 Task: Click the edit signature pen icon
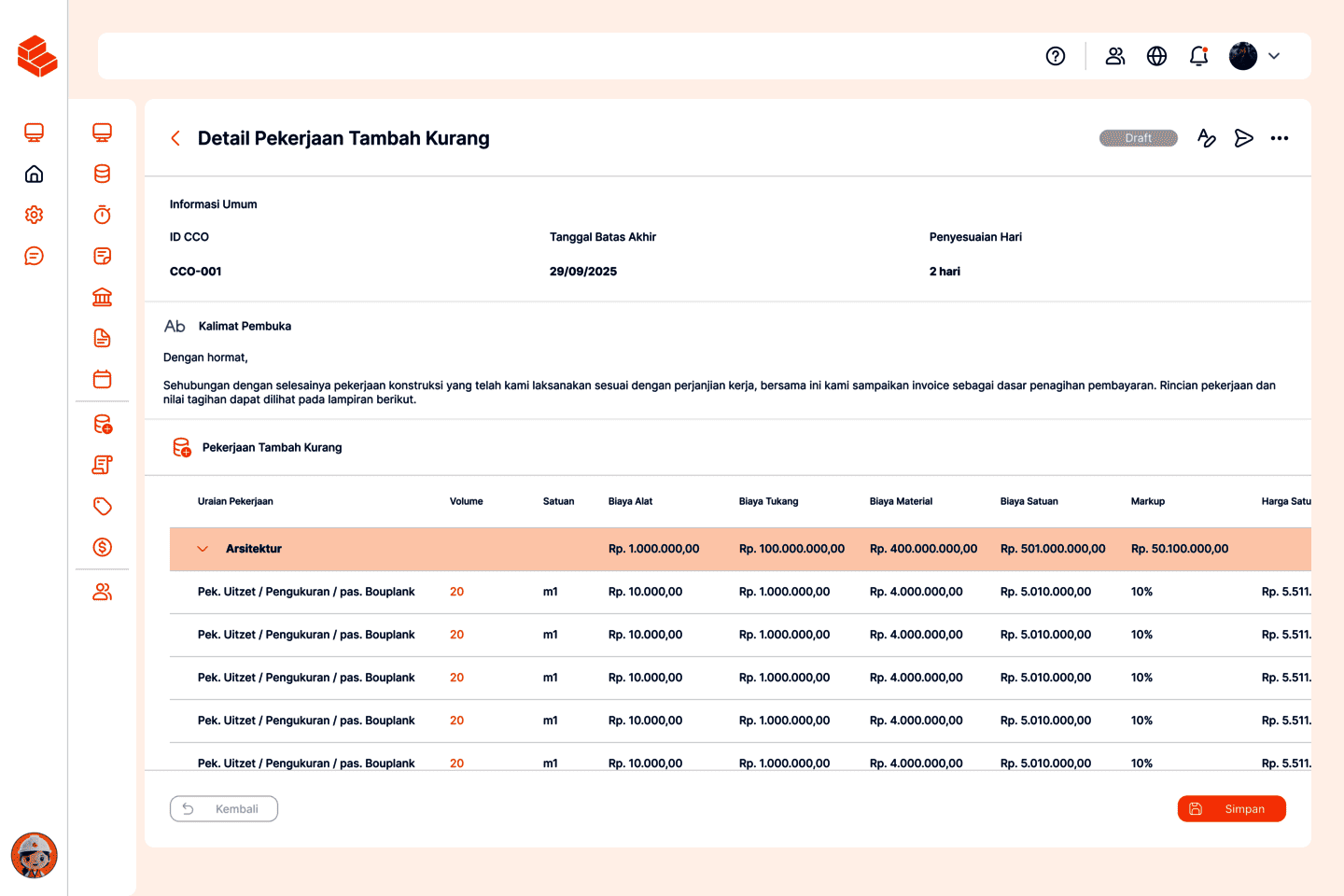click(x=1207, y=138)
